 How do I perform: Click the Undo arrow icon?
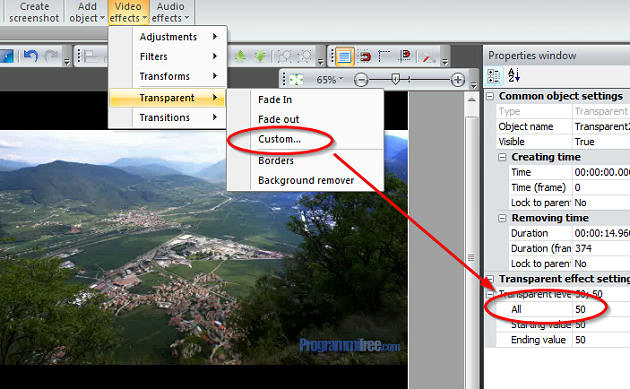click(31, 55)
